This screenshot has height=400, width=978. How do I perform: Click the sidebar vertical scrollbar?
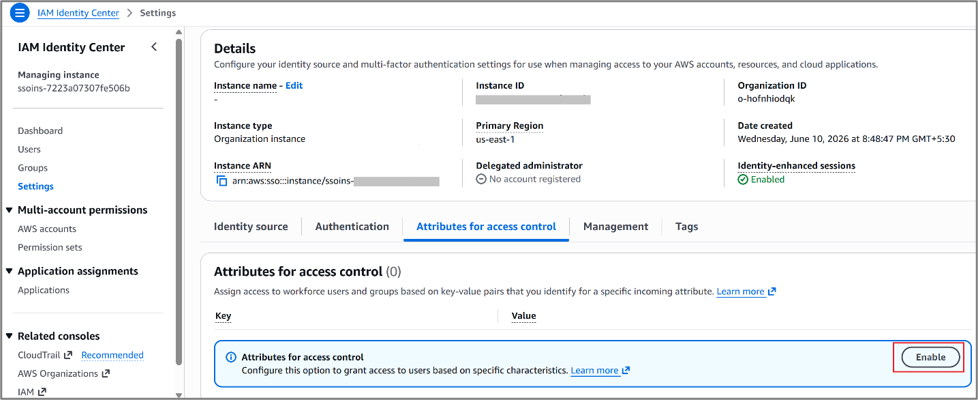[x=179, y=200]
